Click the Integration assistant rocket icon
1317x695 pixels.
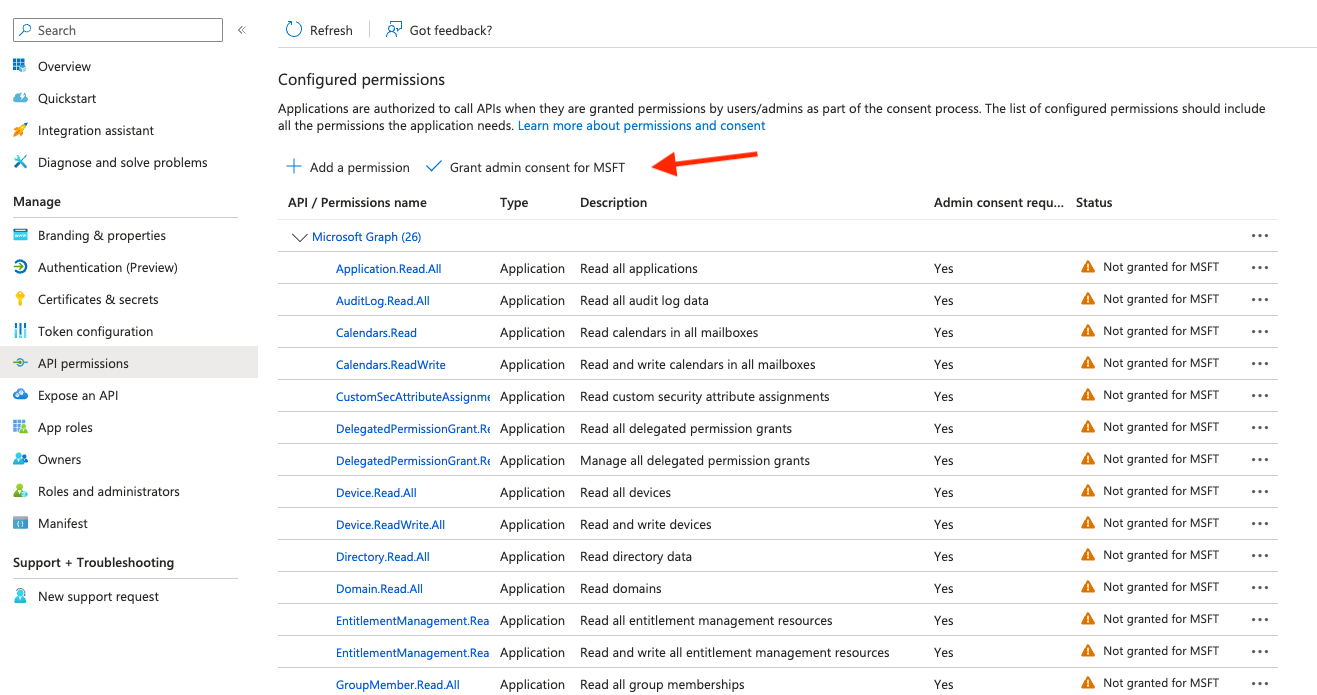pyautogui.click(x=20, y=130)
